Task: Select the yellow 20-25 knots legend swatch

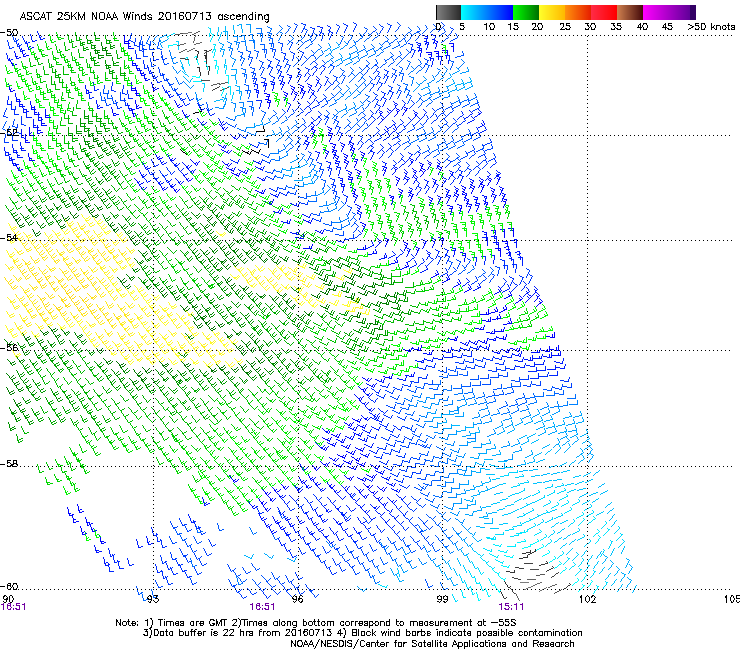Action: (552, 12)
